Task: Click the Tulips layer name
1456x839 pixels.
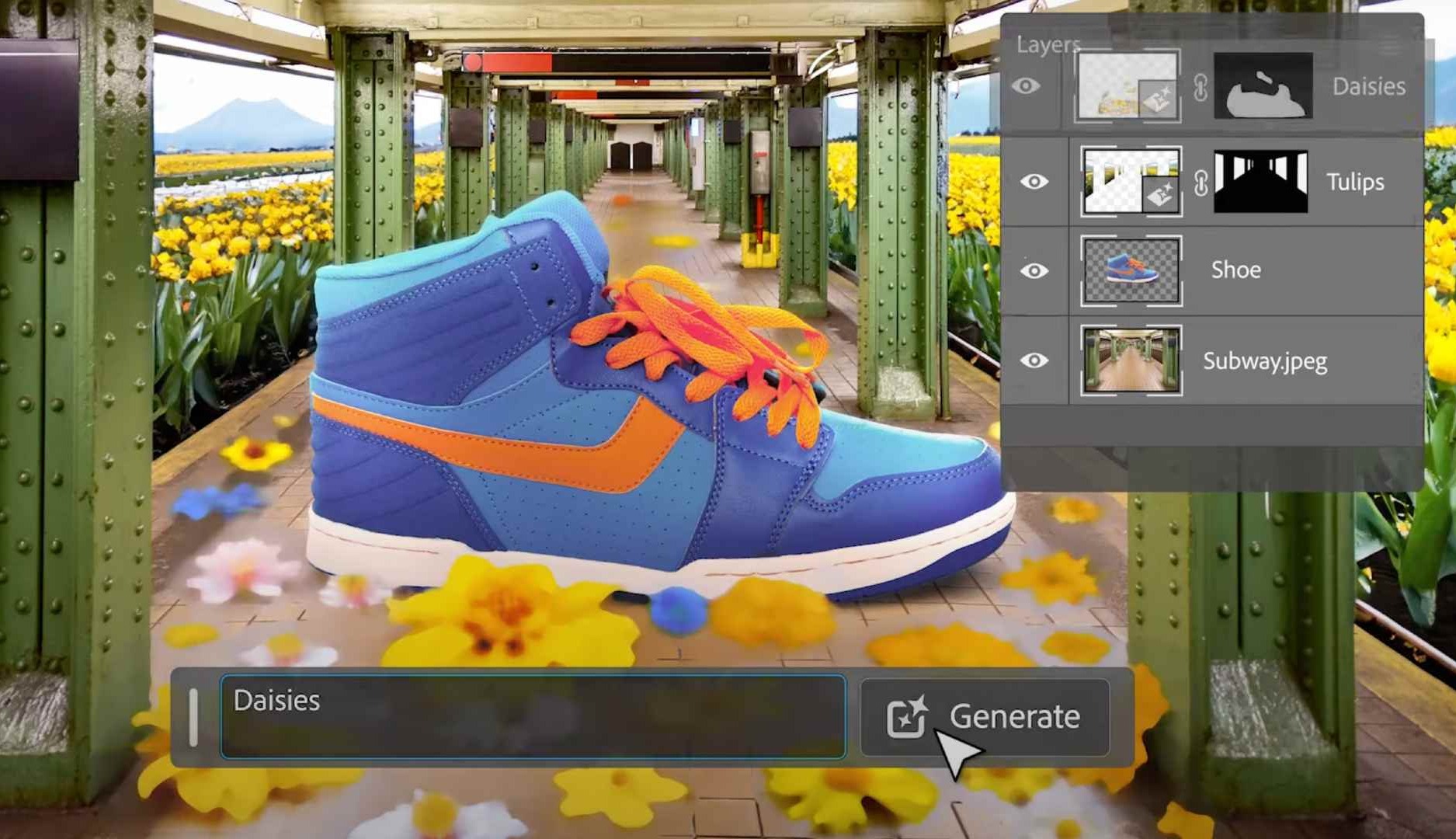Action: click(x=1355, y=182)
